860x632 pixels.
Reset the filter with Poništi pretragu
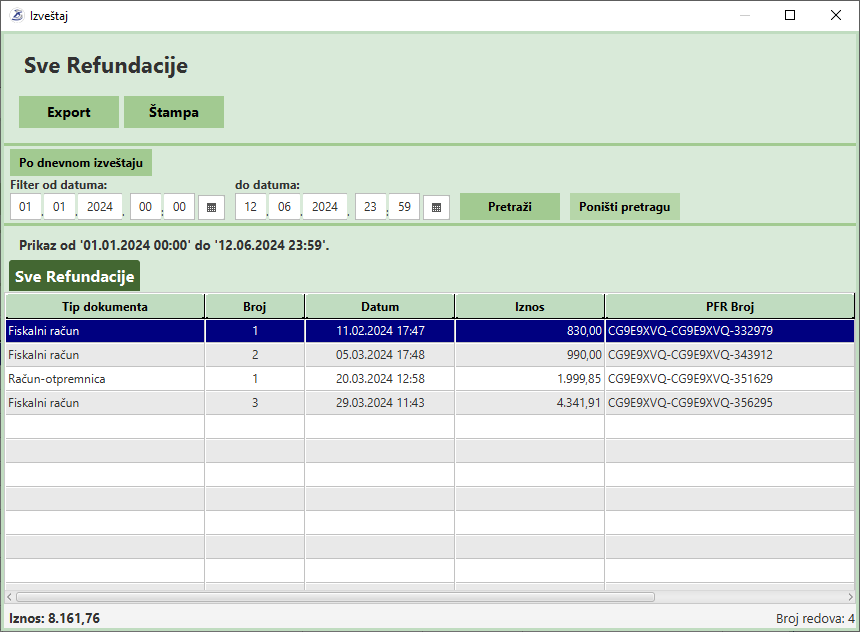pyautogui.click(x=625, y=207)
